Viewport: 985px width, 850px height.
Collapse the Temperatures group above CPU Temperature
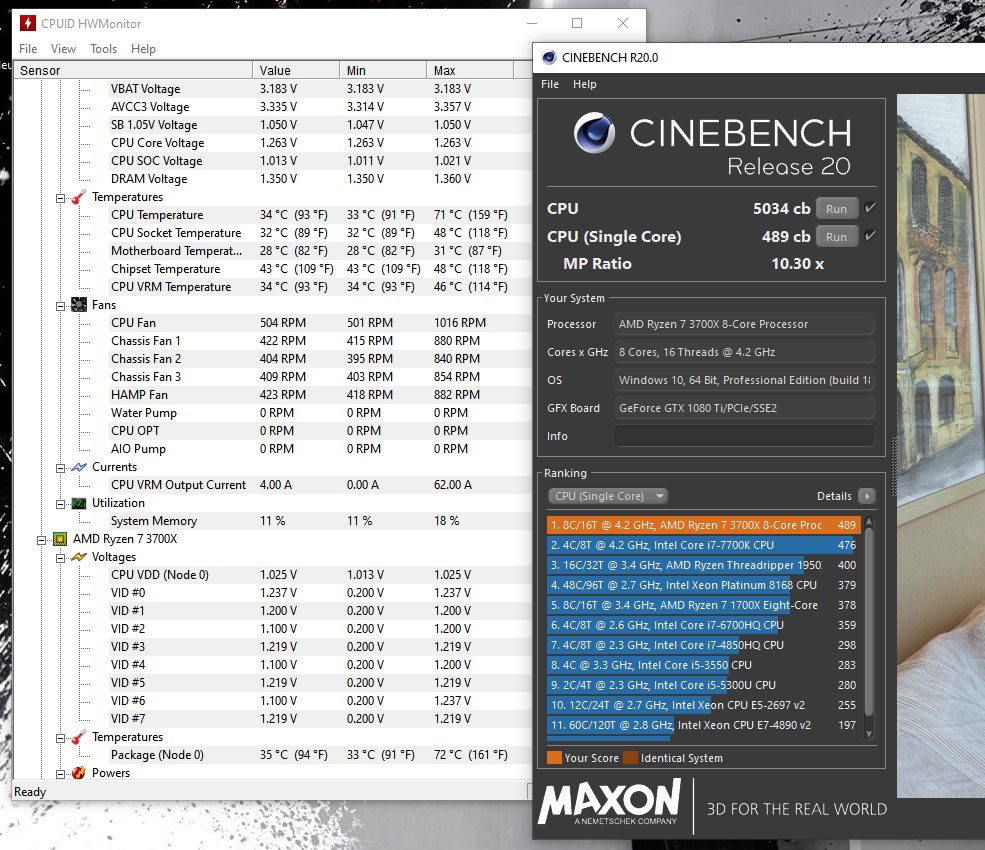[x=60, y=199]
